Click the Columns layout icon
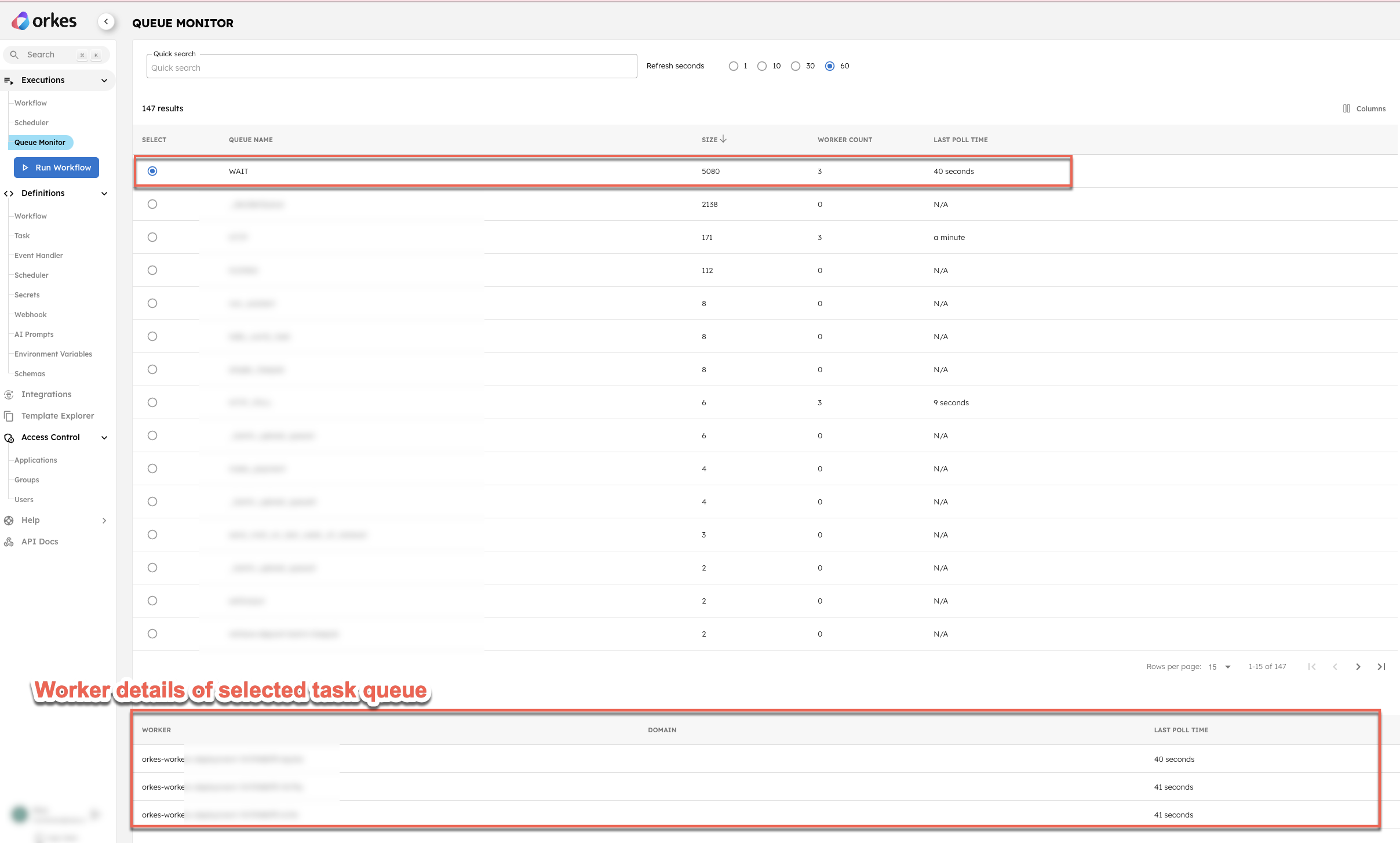Viewport: 1400px width, 843px height. 1347,108
